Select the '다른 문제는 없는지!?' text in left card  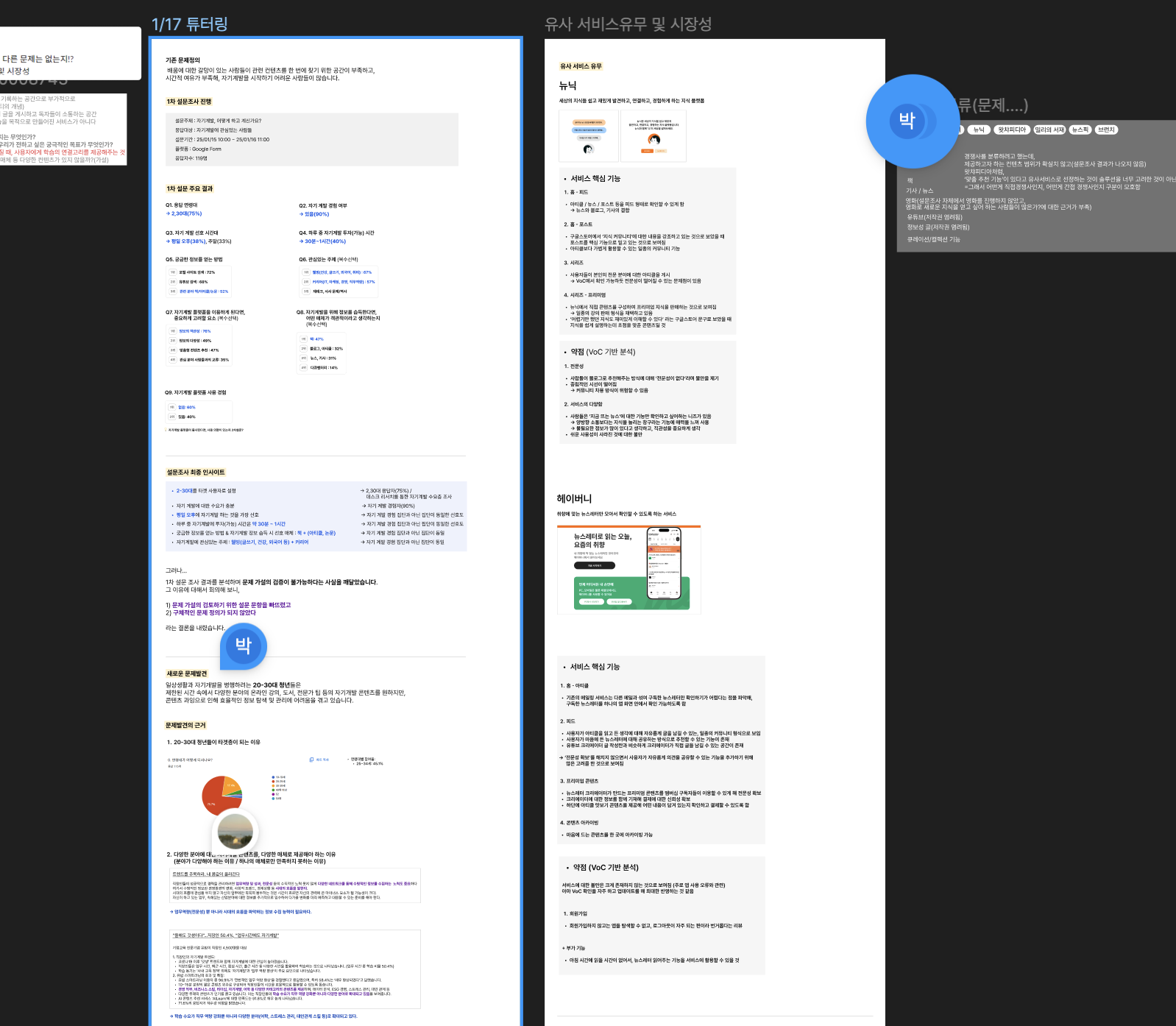coord(38,59)
